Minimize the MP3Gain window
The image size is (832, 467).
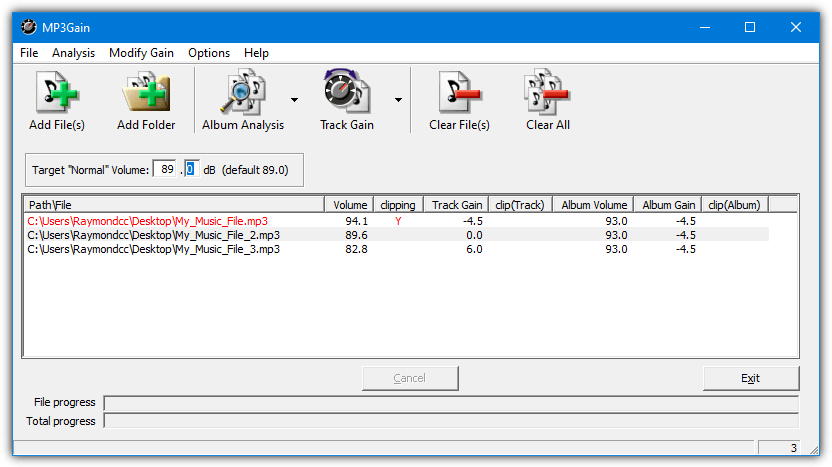[705, 27]
